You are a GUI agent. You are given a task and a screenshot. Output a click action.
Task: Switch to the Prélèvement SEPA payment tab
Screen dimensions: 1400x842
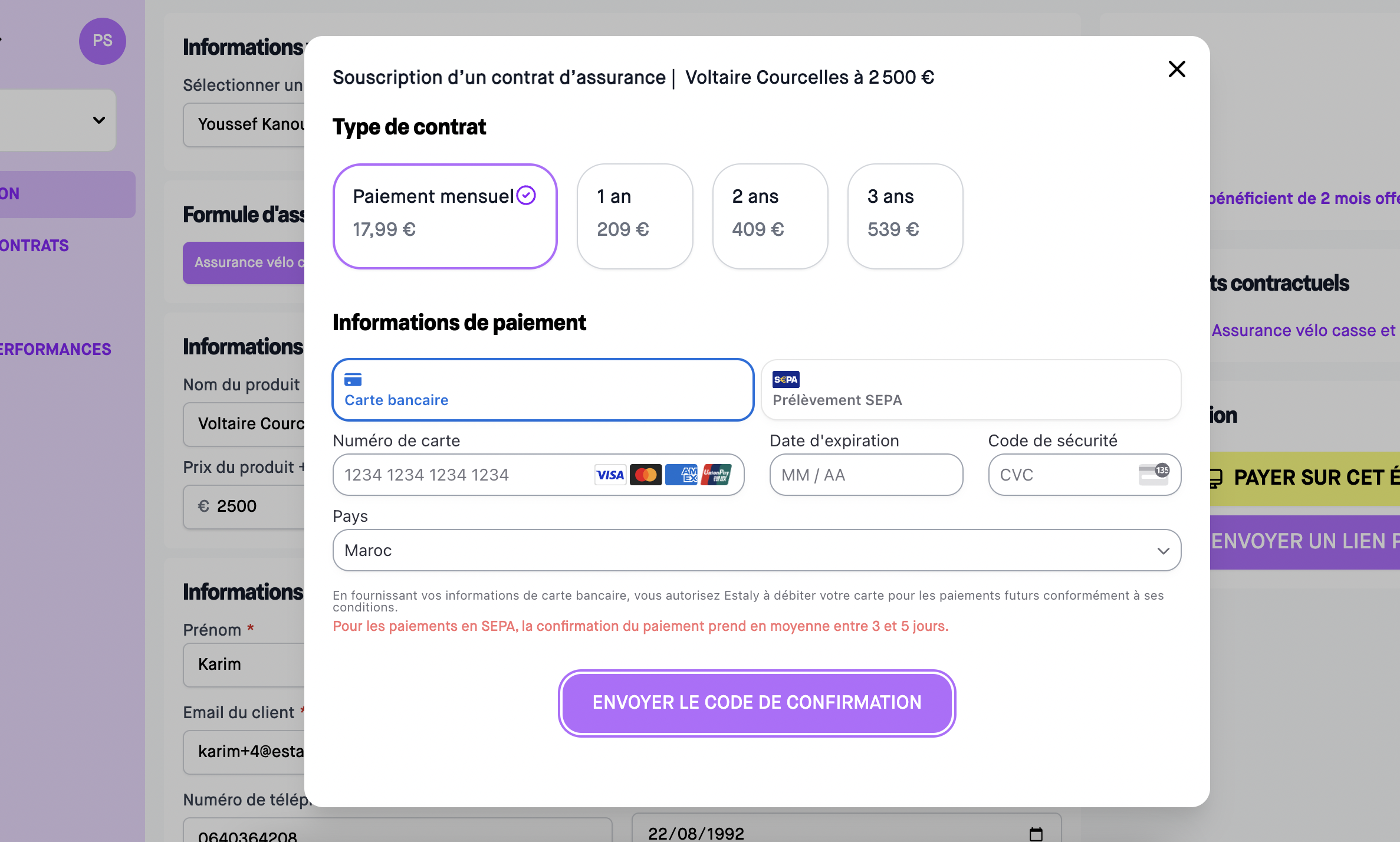pos(971,390)
